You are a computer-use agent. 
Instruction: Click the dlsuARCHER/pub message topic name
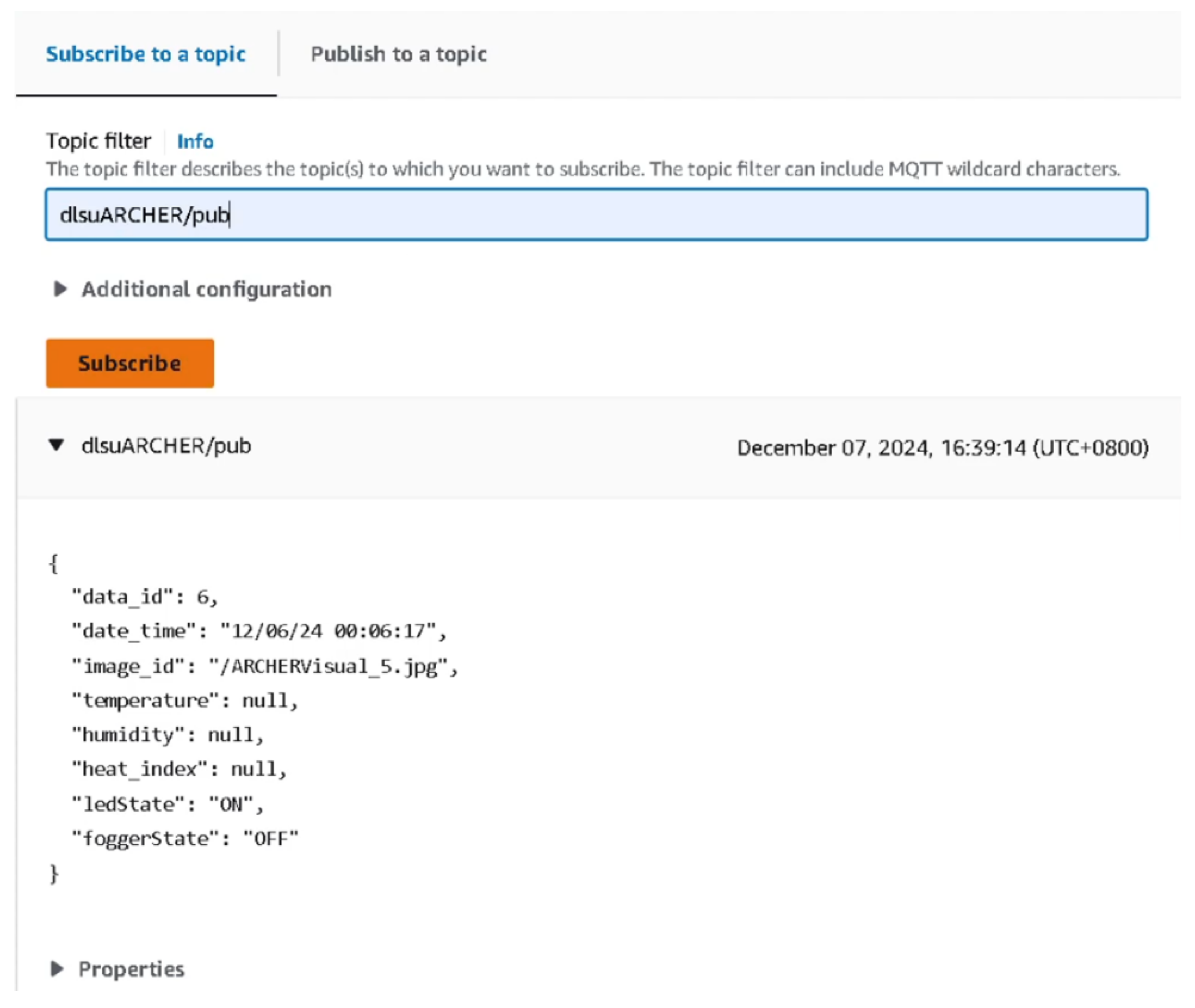point(166,446)
